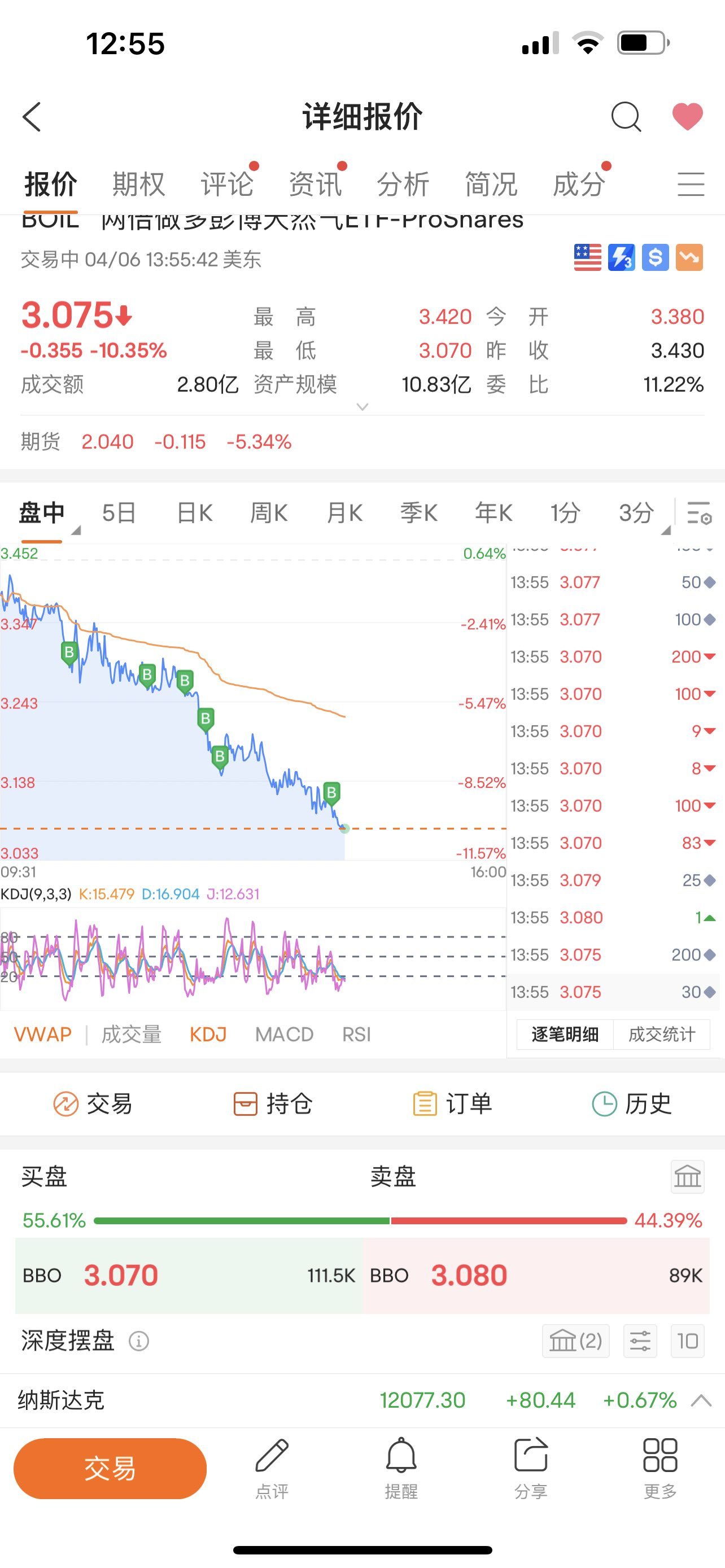
Task: Open 订单 orders
Action: (452, 1103)
